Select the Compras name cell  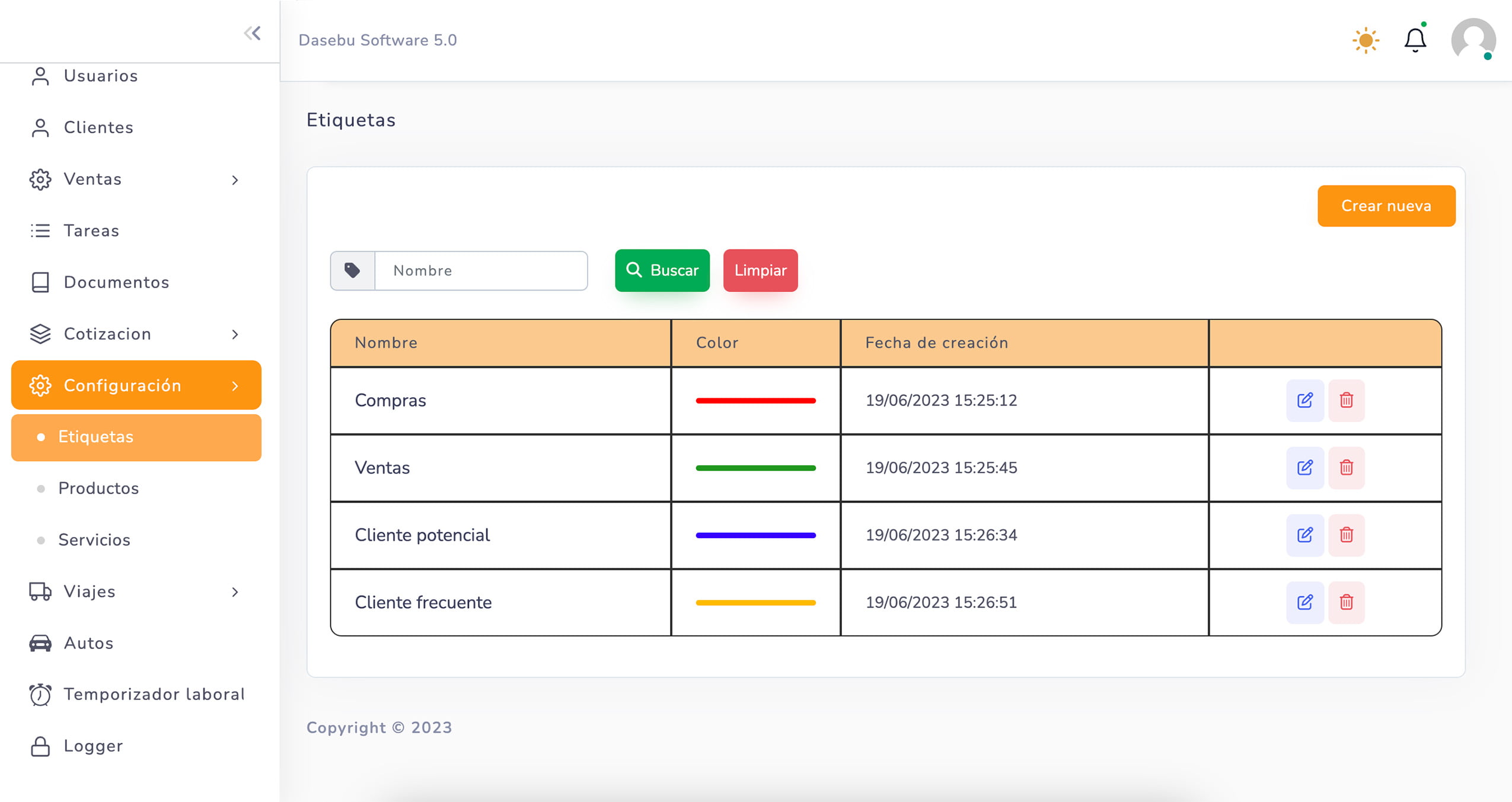pos(501,401)
